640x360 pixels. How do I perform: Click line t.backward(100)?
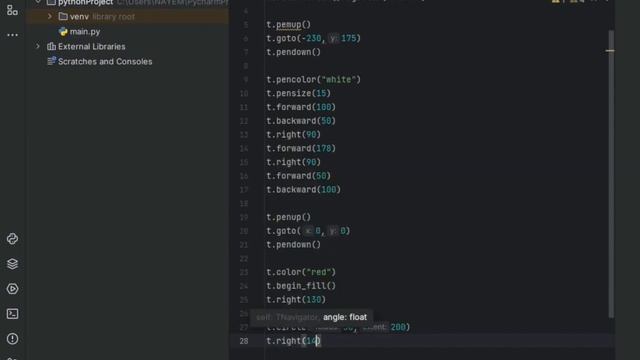pyautogui.click(x=303, y=190)
